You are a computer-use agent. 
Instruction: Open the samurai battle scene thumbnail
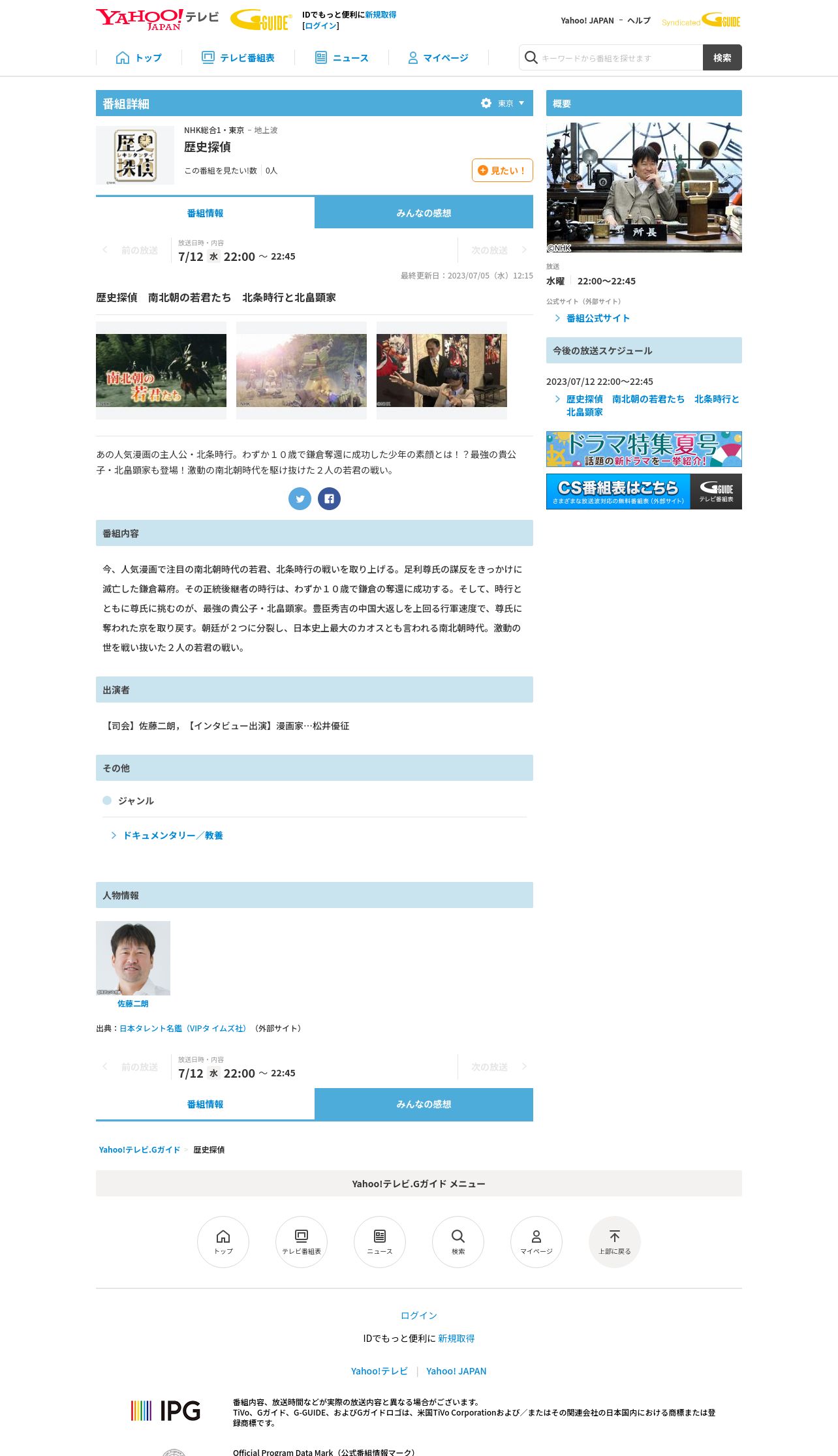point(302,371)
